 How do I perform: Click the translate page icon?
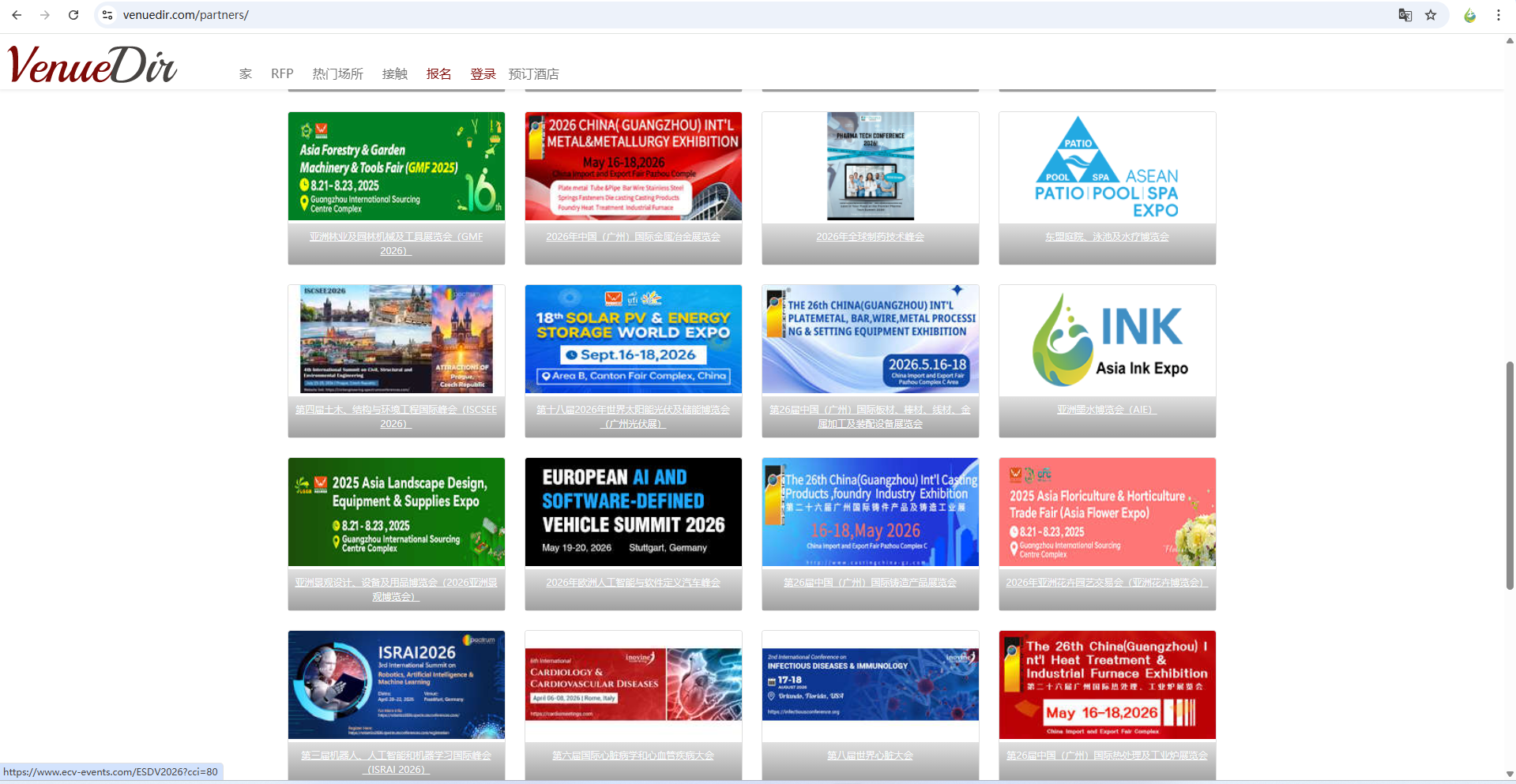(x=1405, y=15)
